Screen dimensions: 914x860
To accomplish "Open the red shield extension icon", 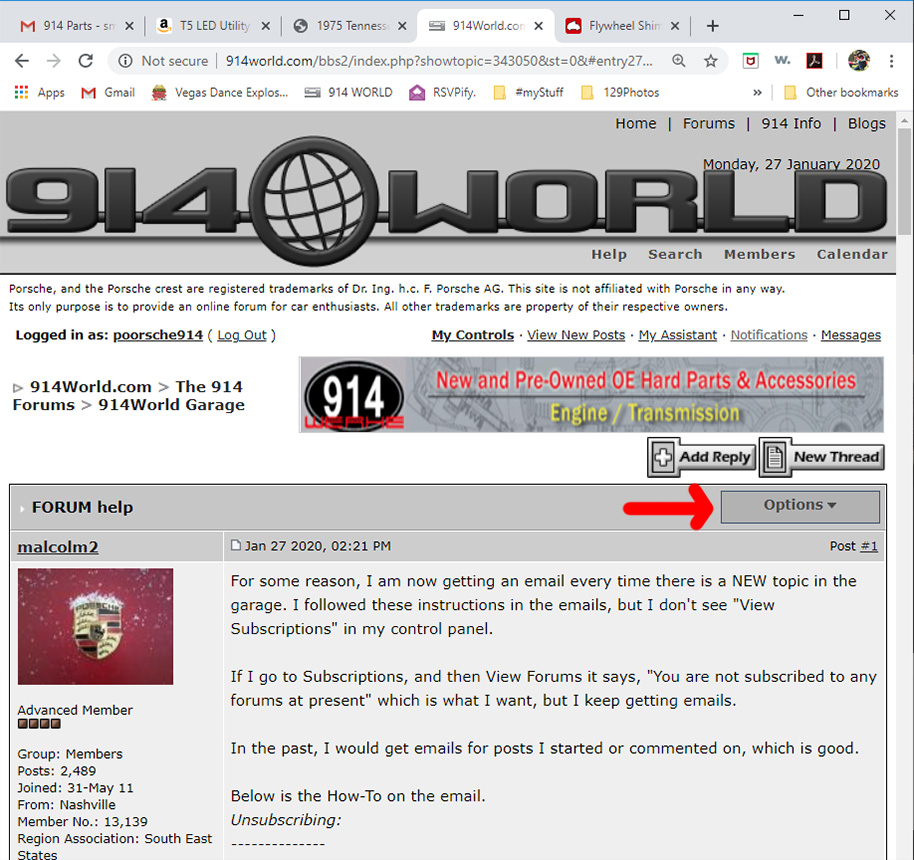I will point(750,61).
